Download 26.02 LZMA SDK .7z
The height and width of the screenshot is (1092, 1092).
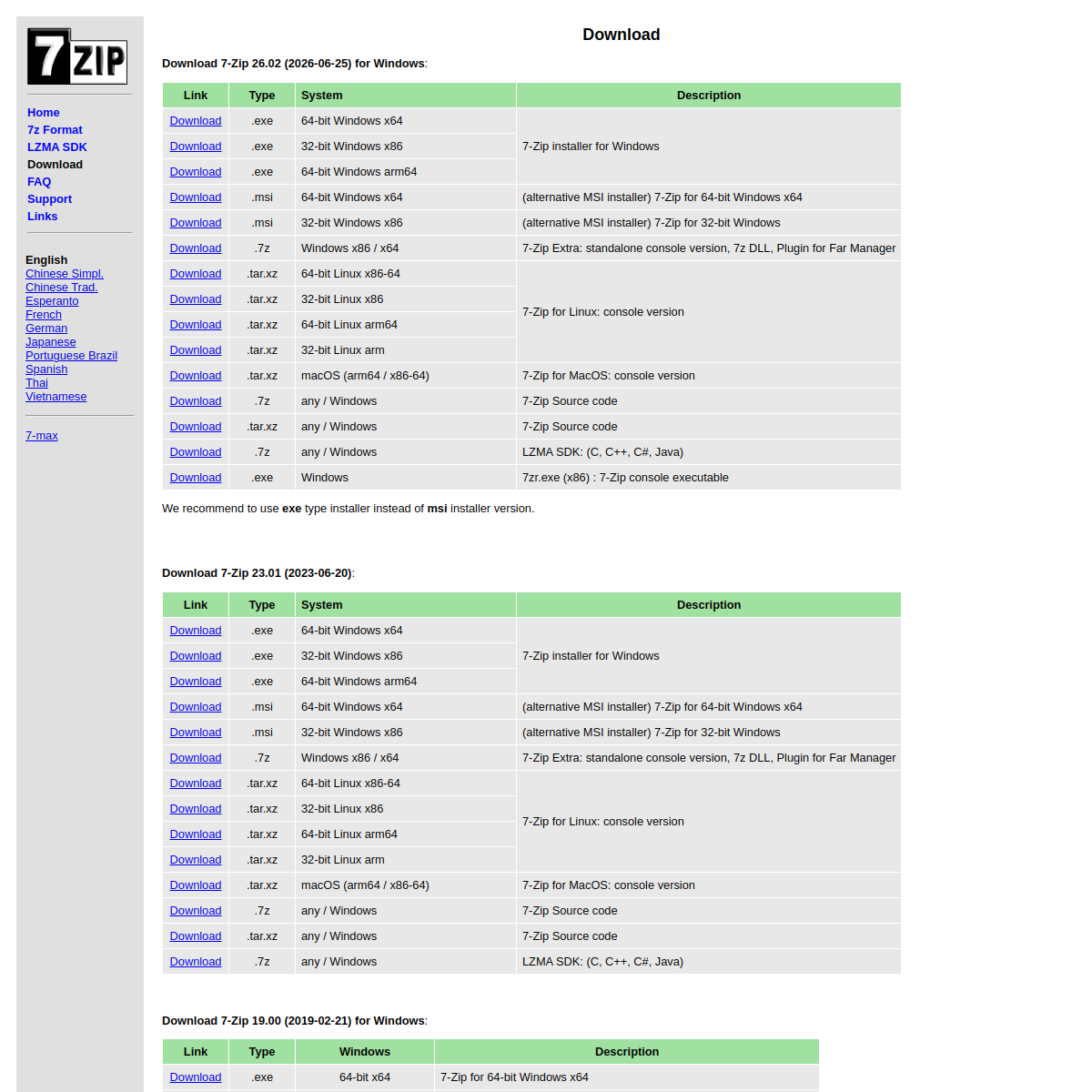pyautogui.click(x=196, y=452)
